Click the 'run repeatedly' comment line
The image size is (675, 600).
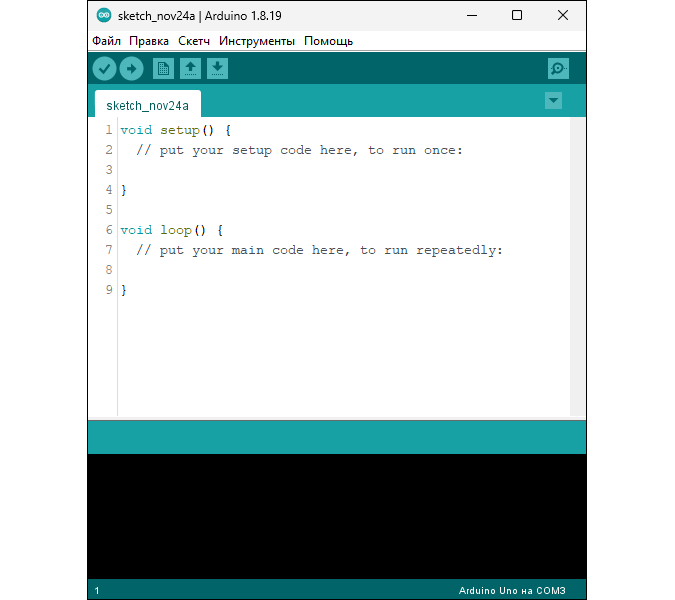tap(319, 250)
